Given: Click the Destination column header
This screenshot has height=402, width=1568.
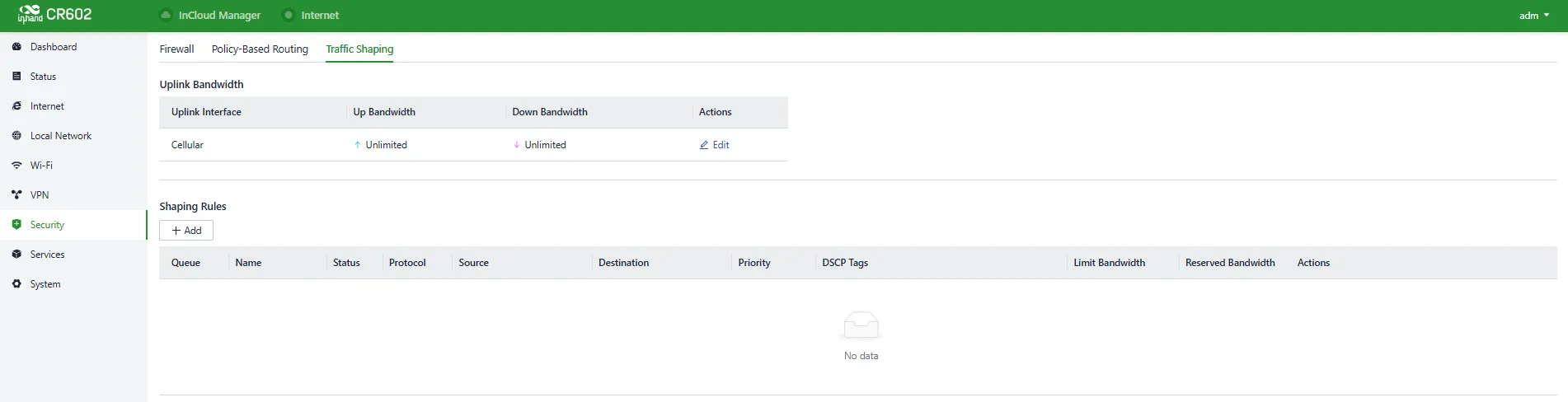Looking at the screenshot, I should 623,263.
